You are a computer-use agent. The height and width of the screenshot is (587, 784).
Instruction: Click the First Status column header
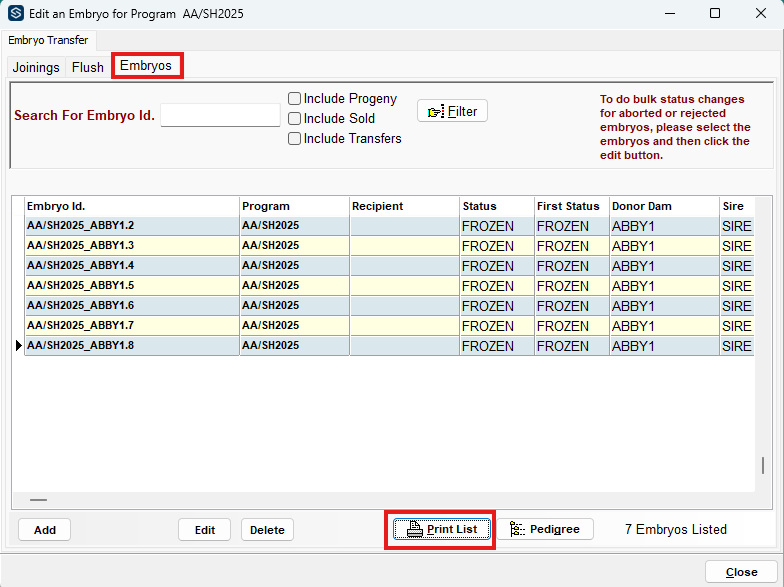point(572,206)
